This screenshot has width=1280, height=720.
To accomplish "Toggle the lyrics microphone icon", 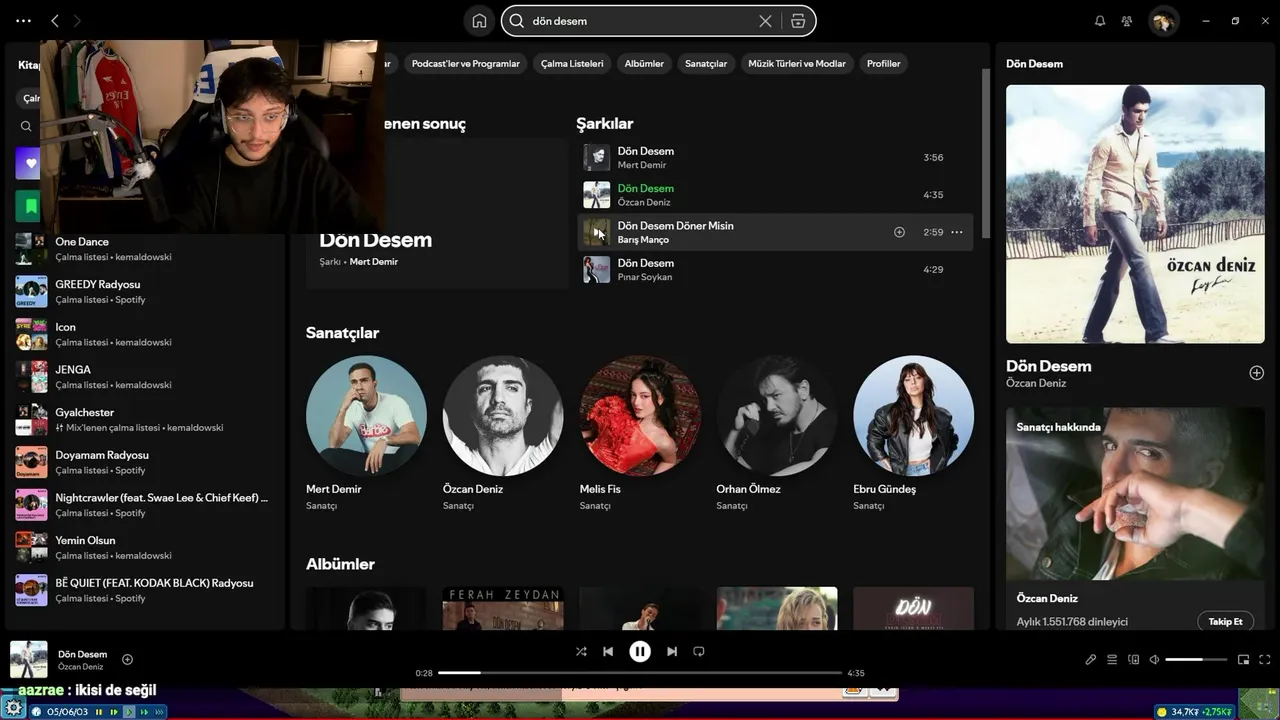I will (x=1091, y=659).
